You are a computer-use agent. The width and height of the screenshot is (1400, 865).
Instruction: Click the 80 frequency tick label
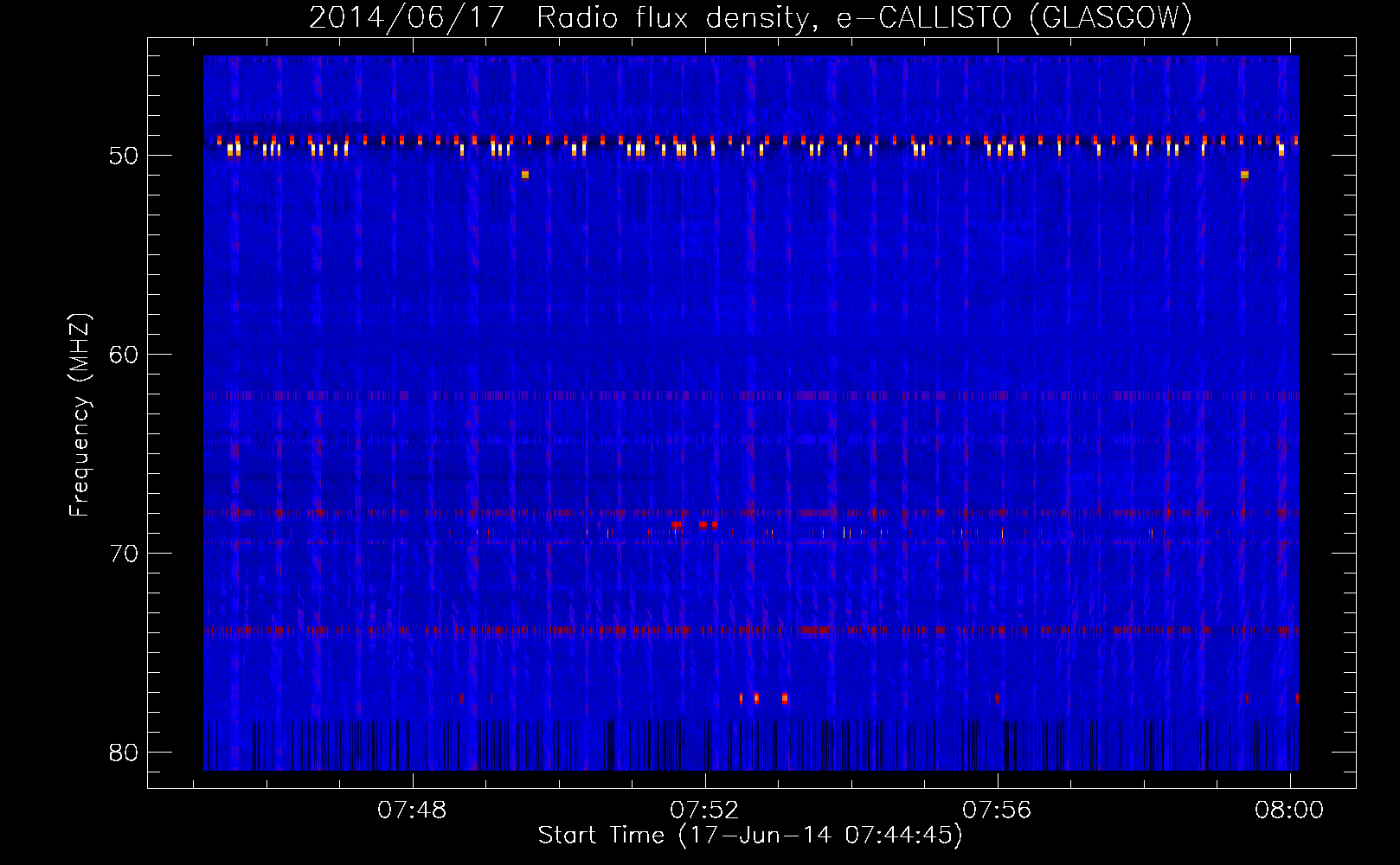pos(125,753)
